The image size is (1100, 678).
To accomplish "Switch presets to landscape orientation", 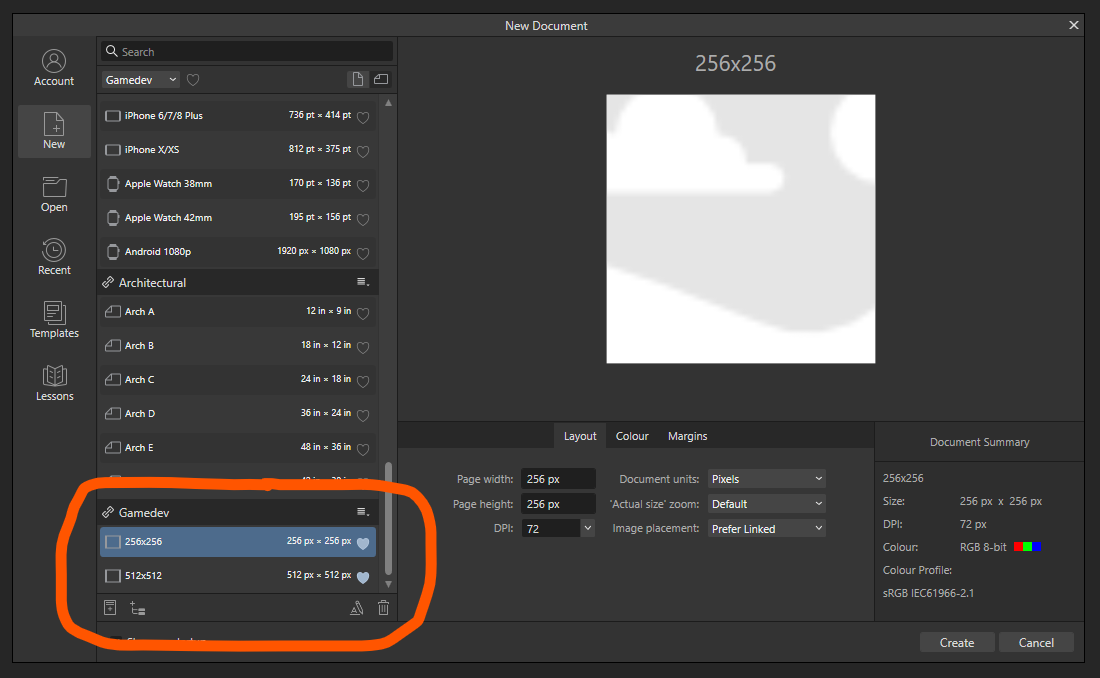I will tap(381, 78).
